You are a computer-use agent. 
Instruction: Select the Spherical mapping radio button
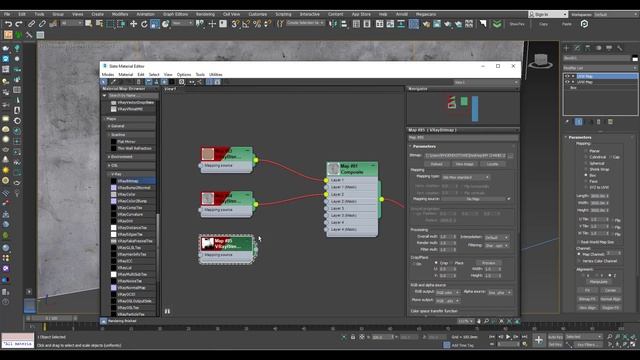click(586, 163)
